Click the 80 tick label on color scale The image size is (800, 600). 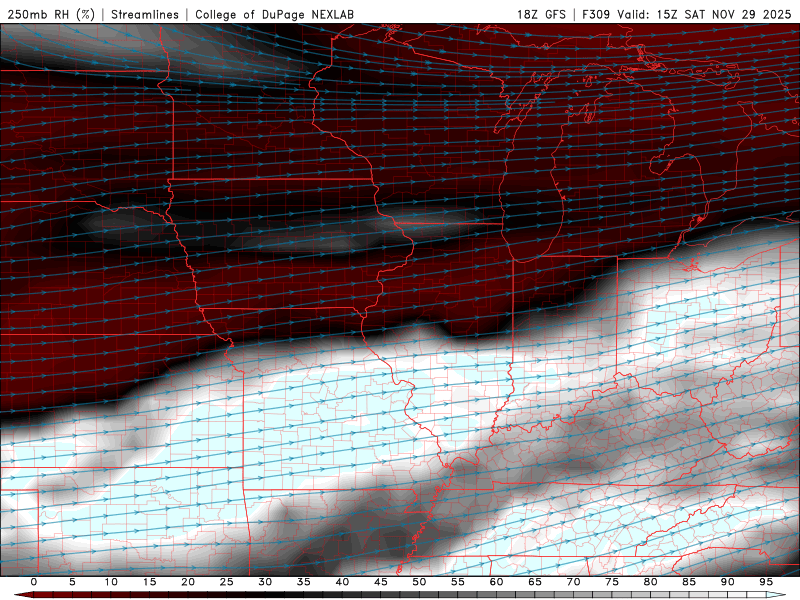point(650,582)
